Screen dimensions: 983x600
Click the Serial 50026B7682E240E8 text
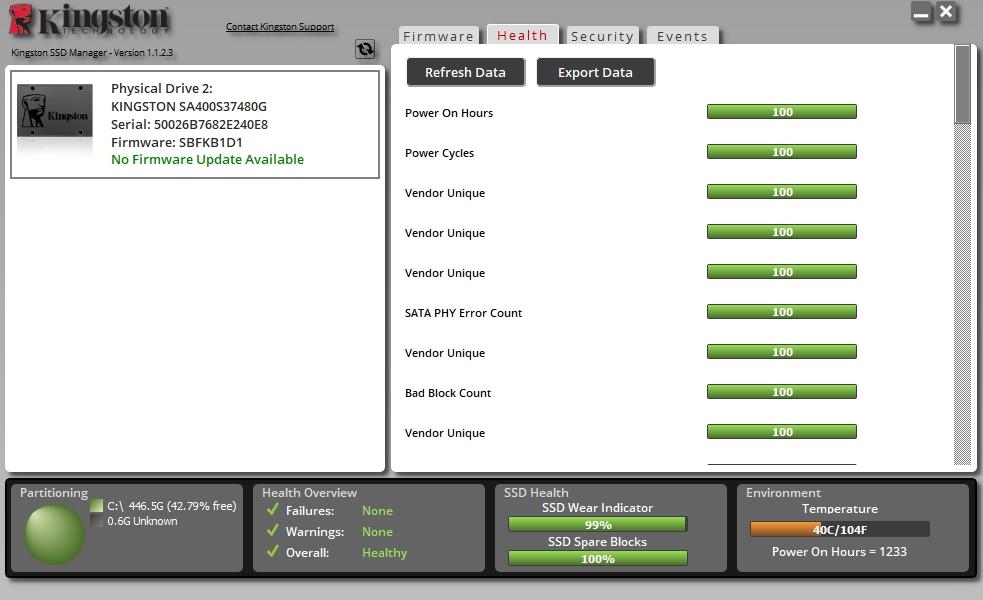tap(189, 124)
